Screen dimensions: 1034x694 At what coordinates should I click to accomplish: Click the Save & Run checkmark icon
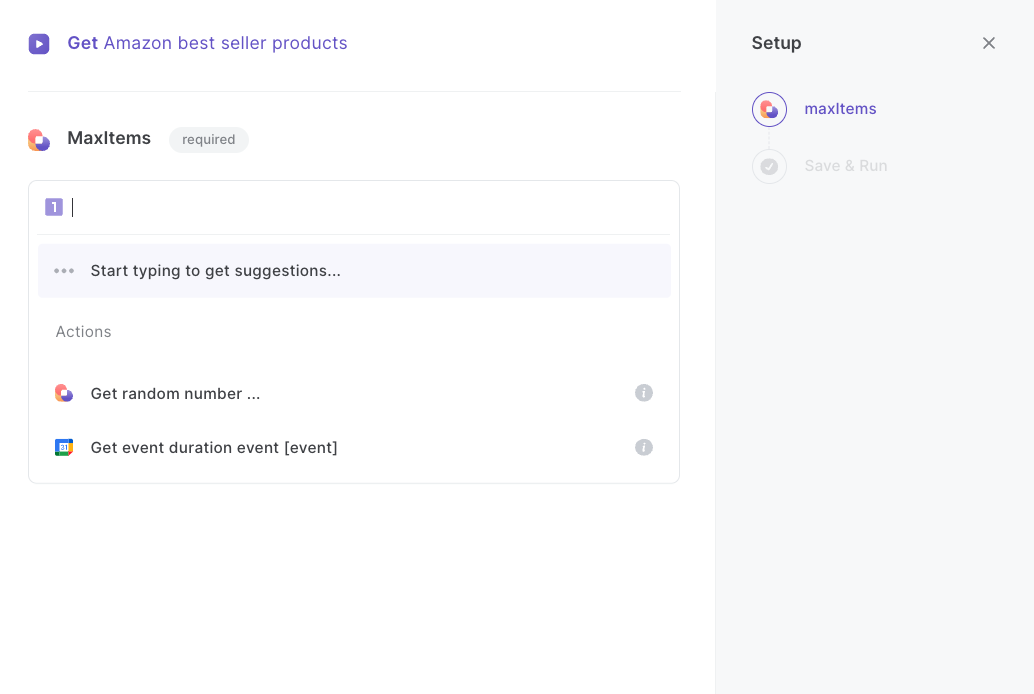[x=769, y=166]
